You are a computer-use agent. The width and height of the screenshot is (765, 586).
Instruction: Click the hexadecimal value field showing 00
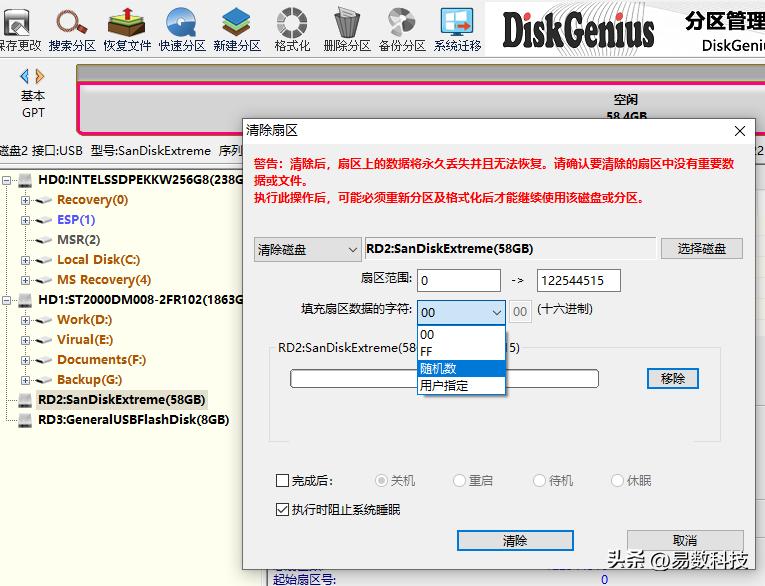(x=520, y=312)
